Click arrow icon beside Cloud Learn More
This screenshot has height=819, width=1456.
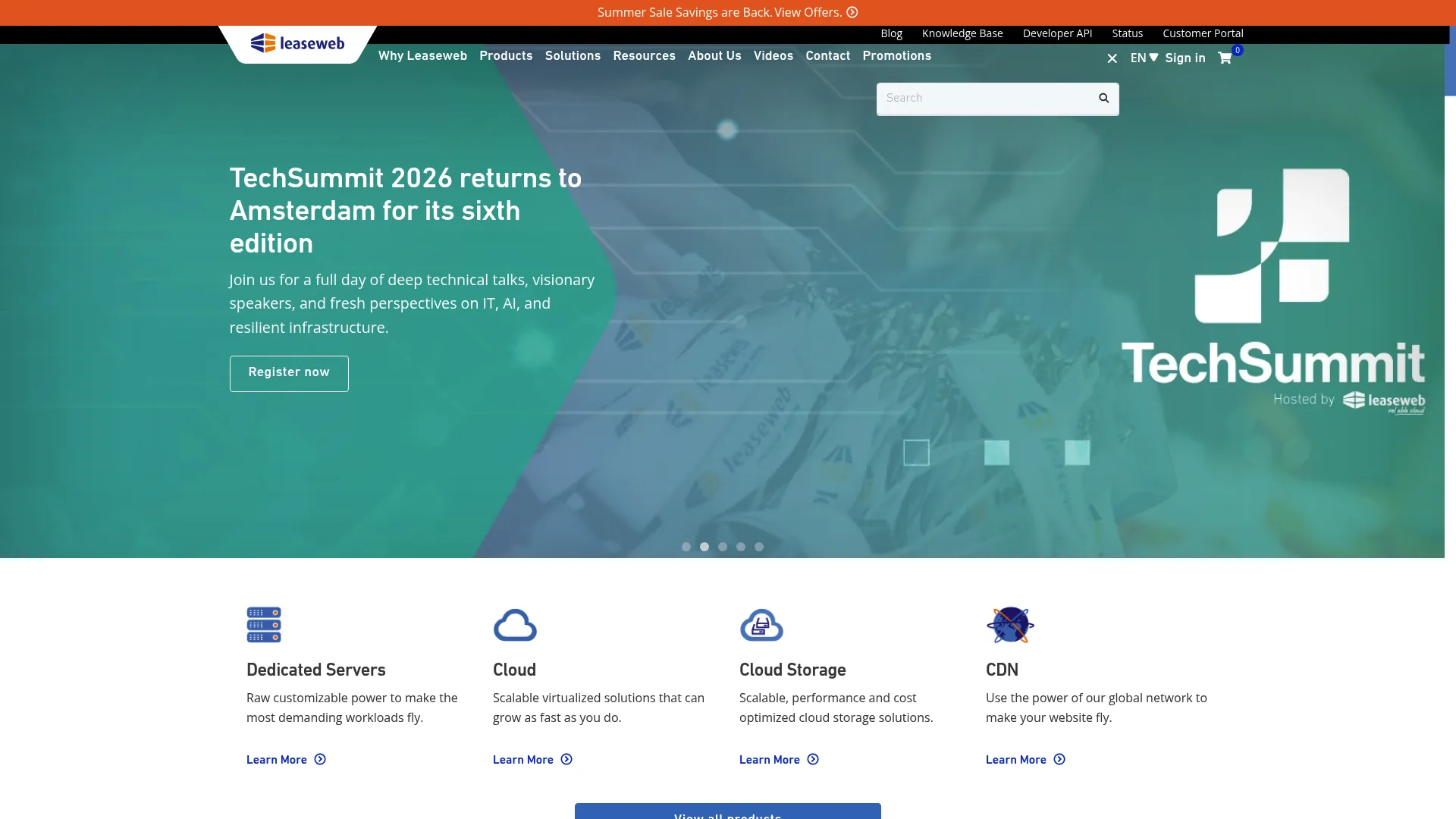(x=566, y=759)
